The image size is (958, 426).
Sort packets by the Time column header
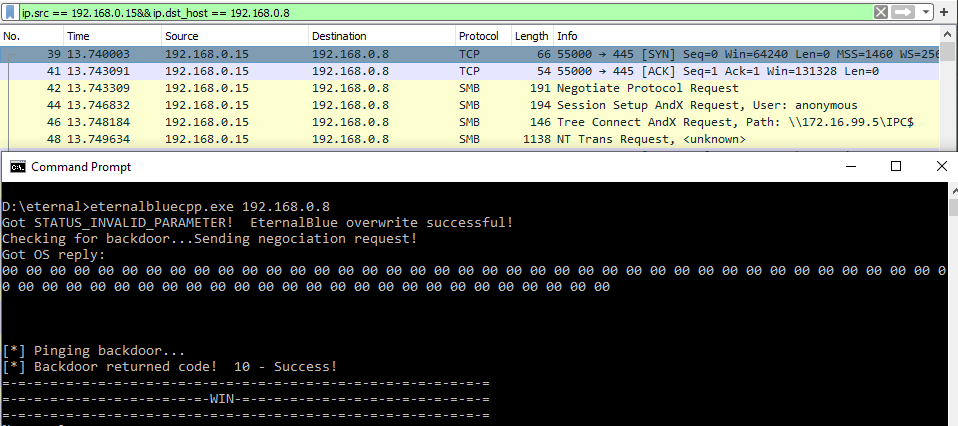pos(112,36)
